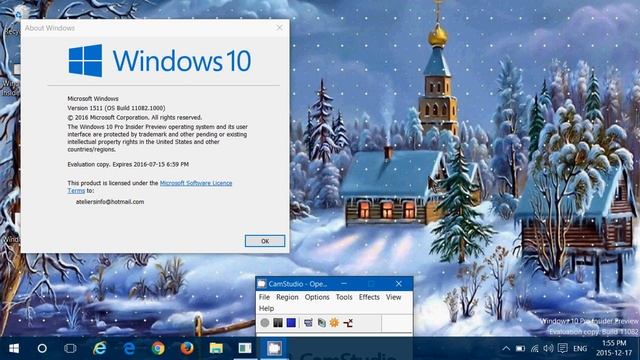The height and width of the screenshot is (360, 640).
Task: Launch Microsoft Edge from the taskbar
Action: tap(129, 349)
